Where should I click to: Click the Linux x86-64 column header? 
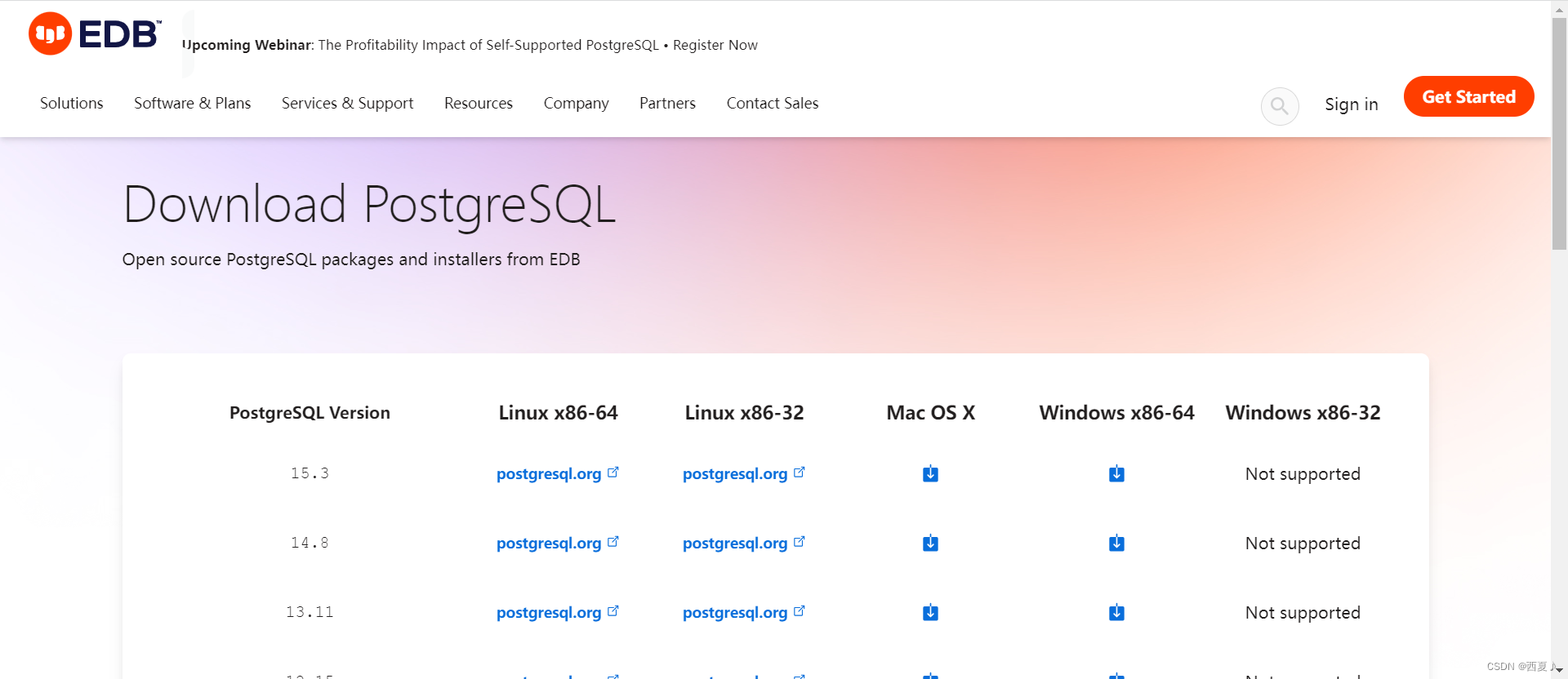click(x=558, y=413)
